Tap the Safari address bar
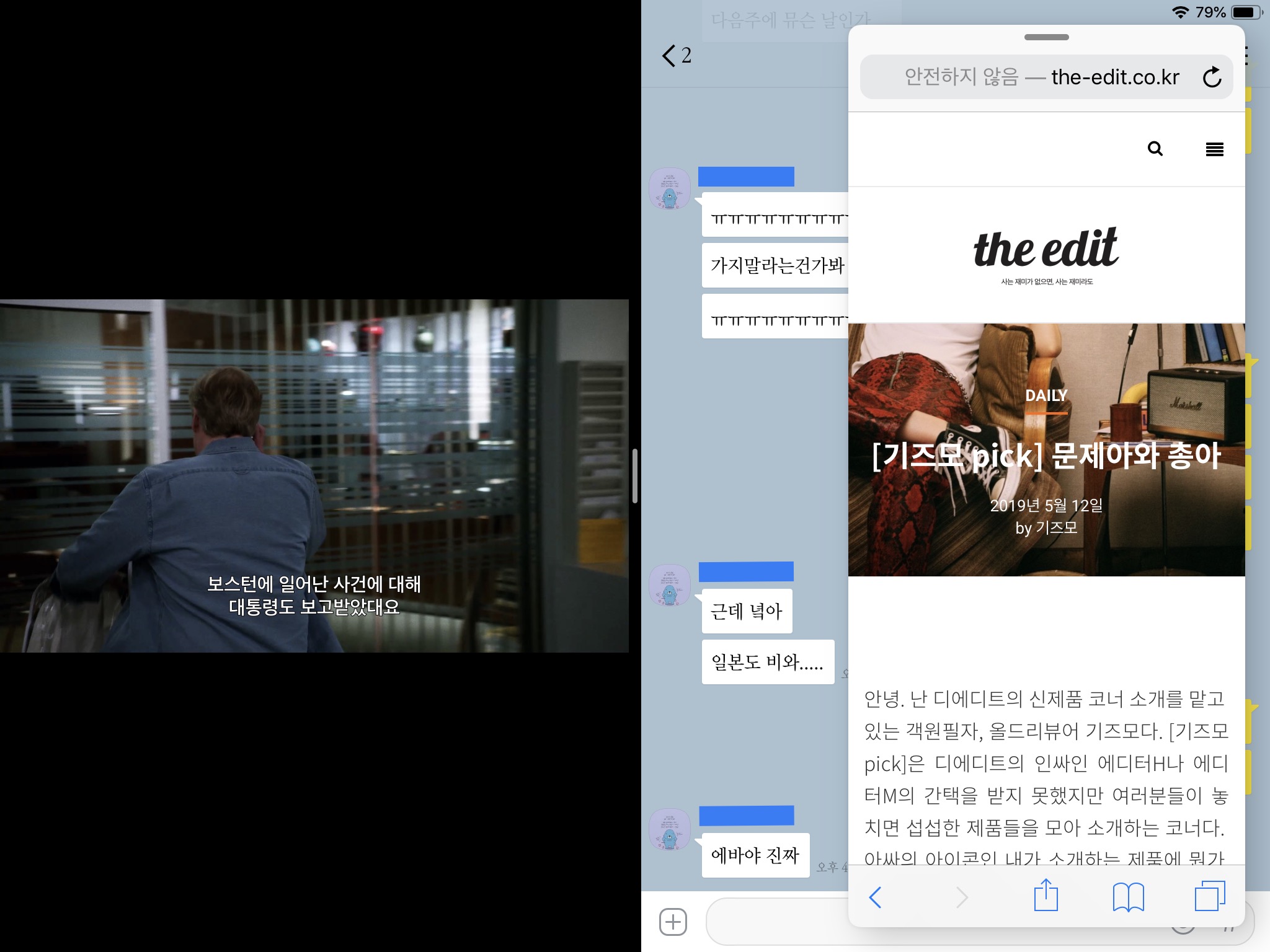 [1042, 77]
